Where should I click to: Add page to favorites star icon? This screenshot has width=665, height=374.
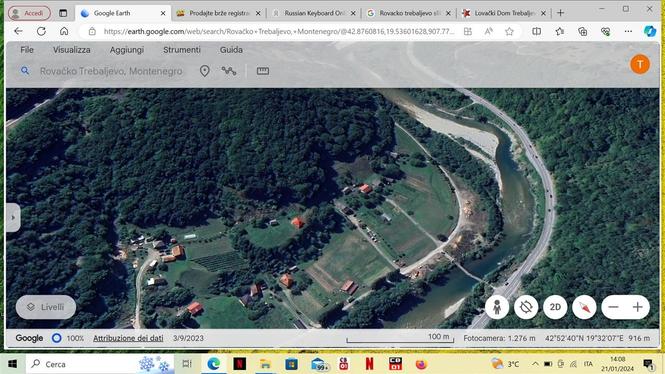[509, 31]
